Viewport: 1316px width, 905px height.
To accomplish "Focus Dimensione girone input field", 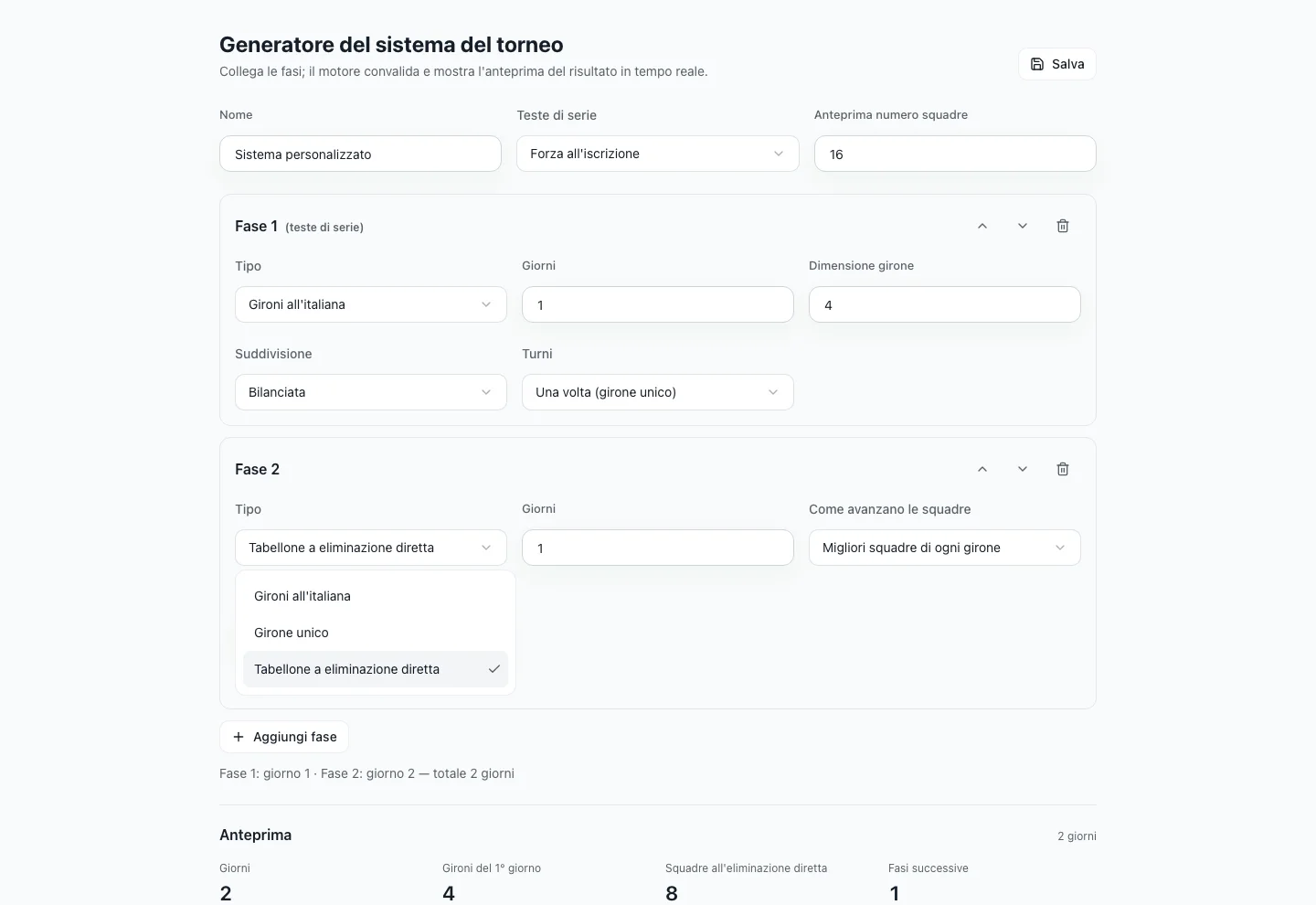I will [945, 304].
